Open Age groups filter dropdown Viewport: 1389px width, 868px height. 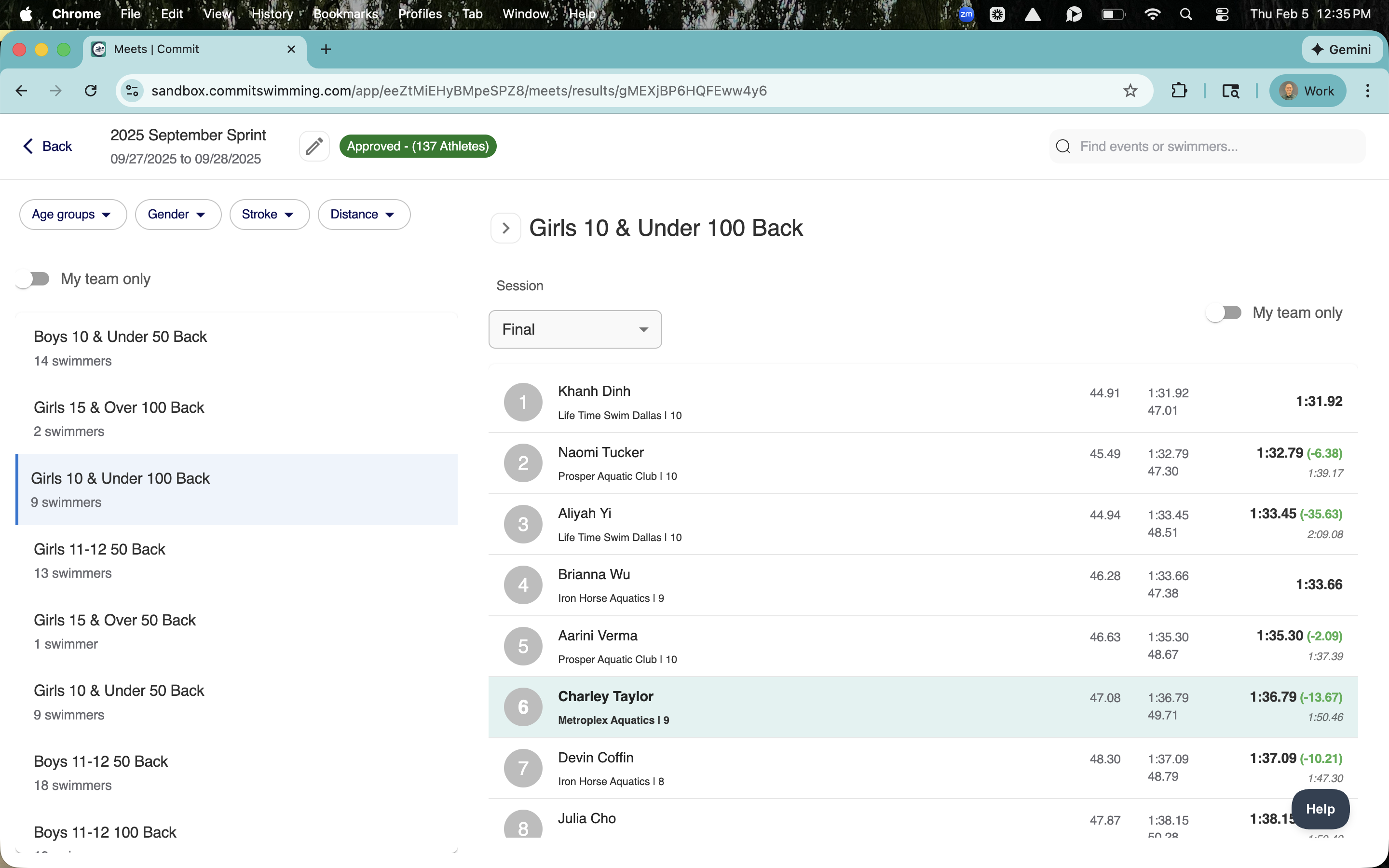pyautogui.click(x=72, y=215)
